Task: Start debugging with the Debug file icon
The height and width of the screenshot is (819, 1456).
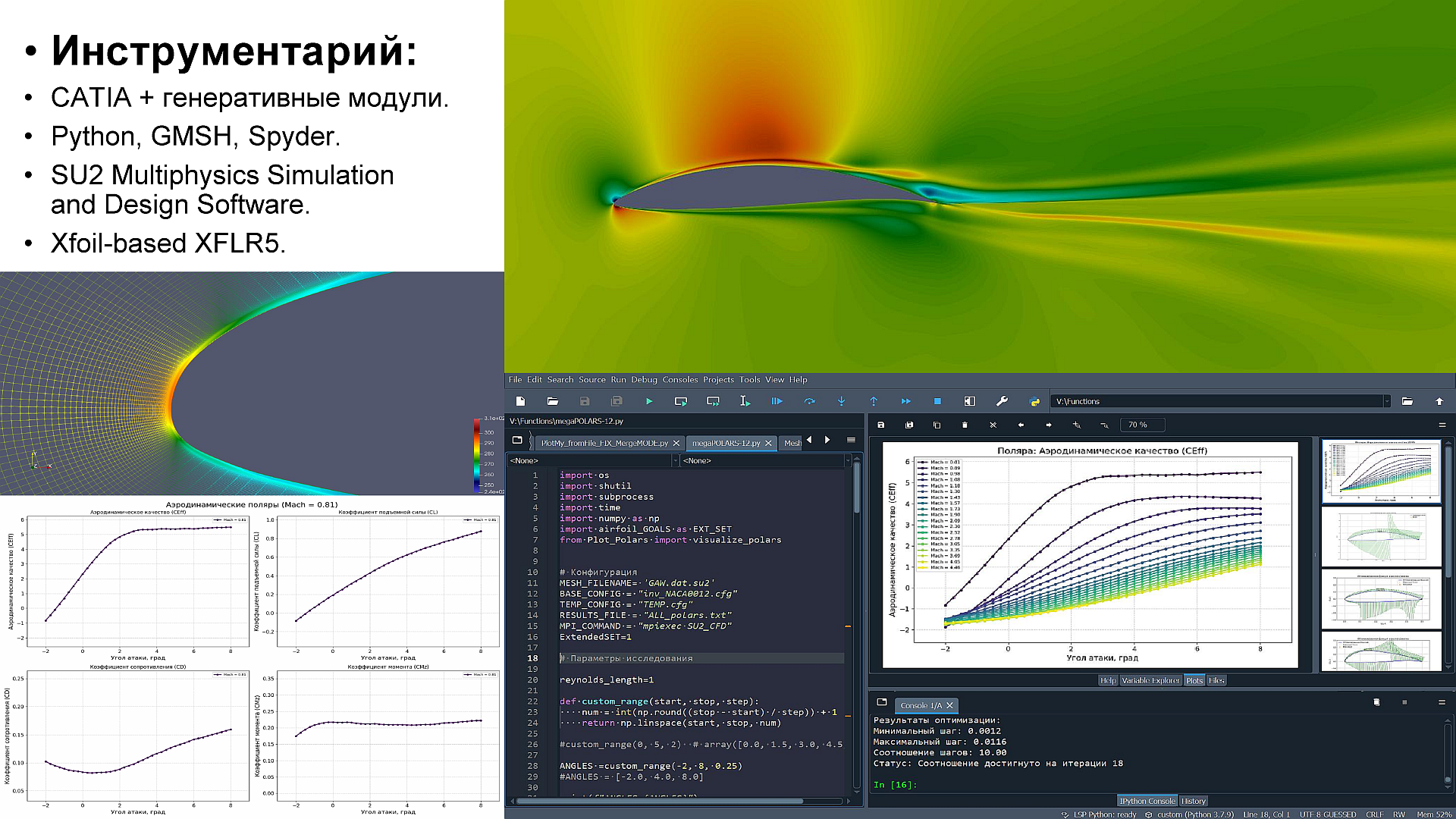Action: pyautogui.click(x=777, y=401)
